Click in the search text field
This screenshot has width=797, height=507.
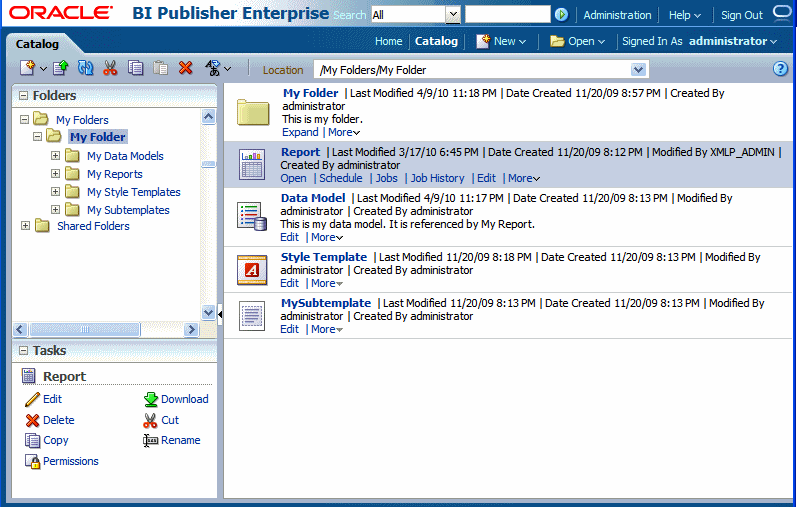point(507,15)
